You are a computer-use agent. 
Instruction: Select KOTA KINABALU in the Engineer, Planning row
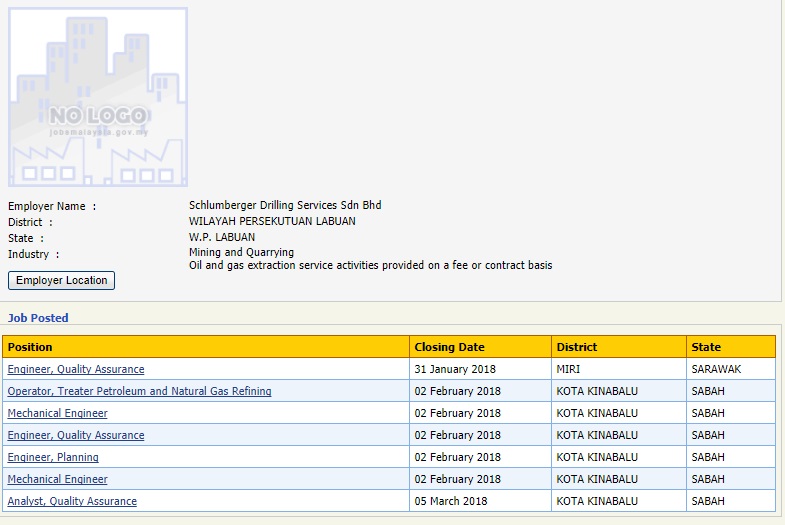(597, 457)
